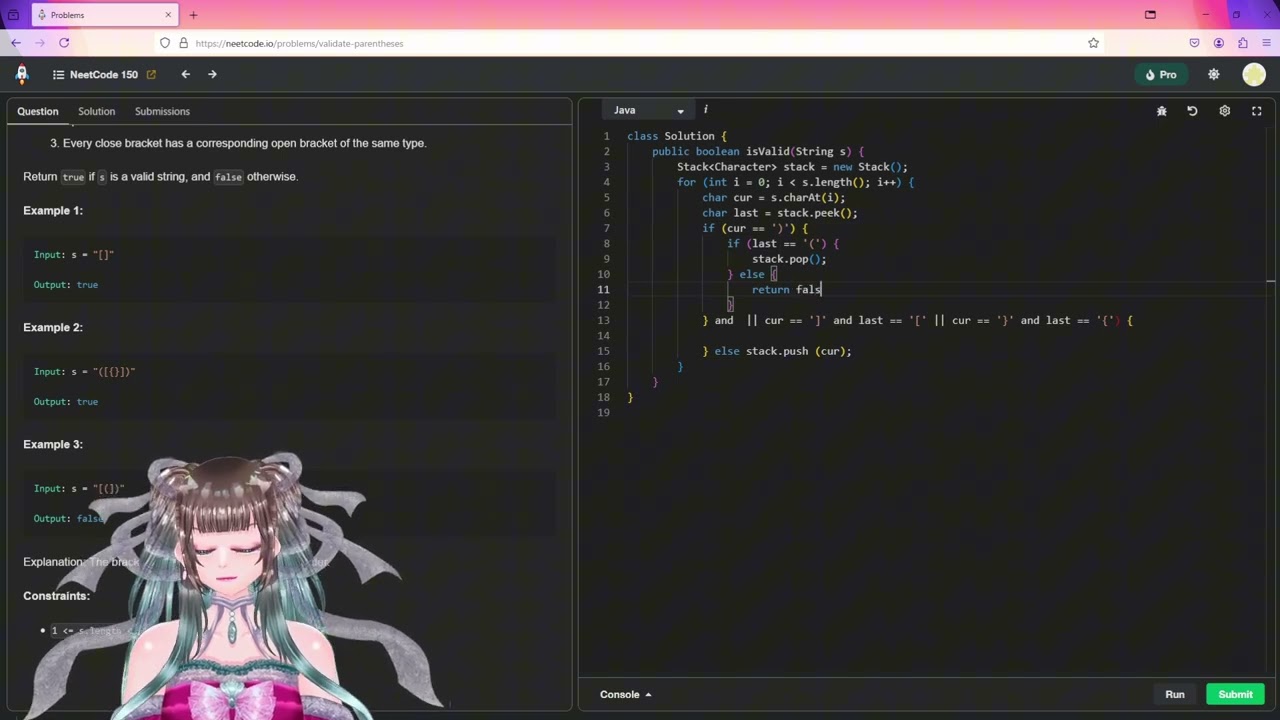Click line 6 'char last = stack.peek();'

pyautogui.click(x=780, y=213)
